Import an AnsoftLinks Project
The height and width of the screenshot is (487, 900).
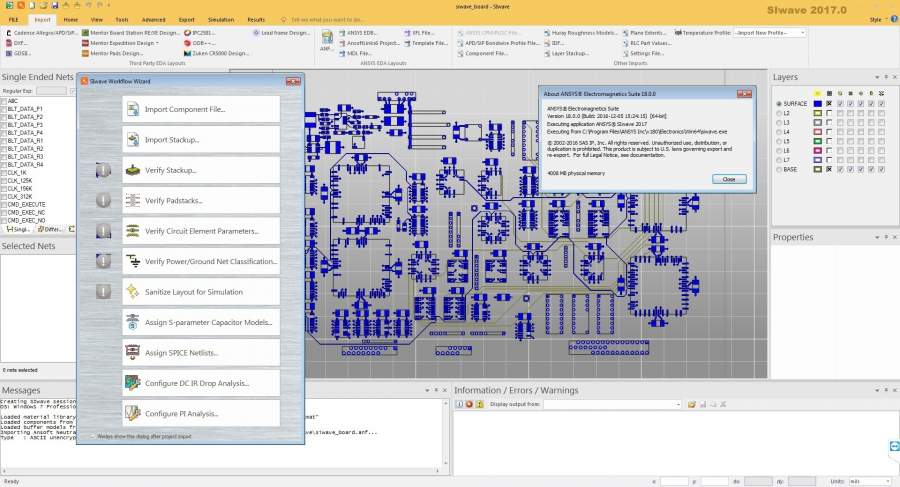(x=369, y=43)
